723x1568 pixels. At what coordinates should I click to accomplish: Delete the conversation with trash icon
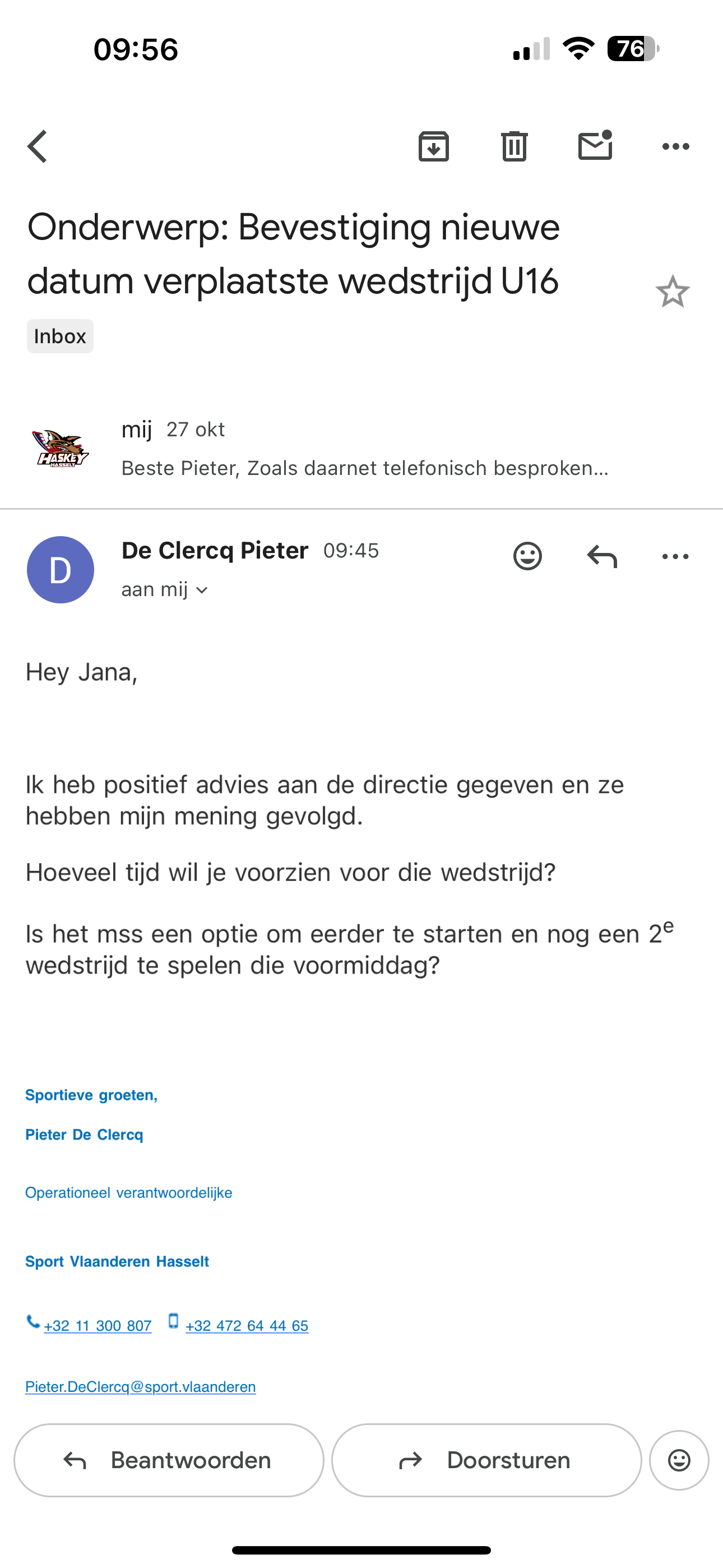(515, 146)
